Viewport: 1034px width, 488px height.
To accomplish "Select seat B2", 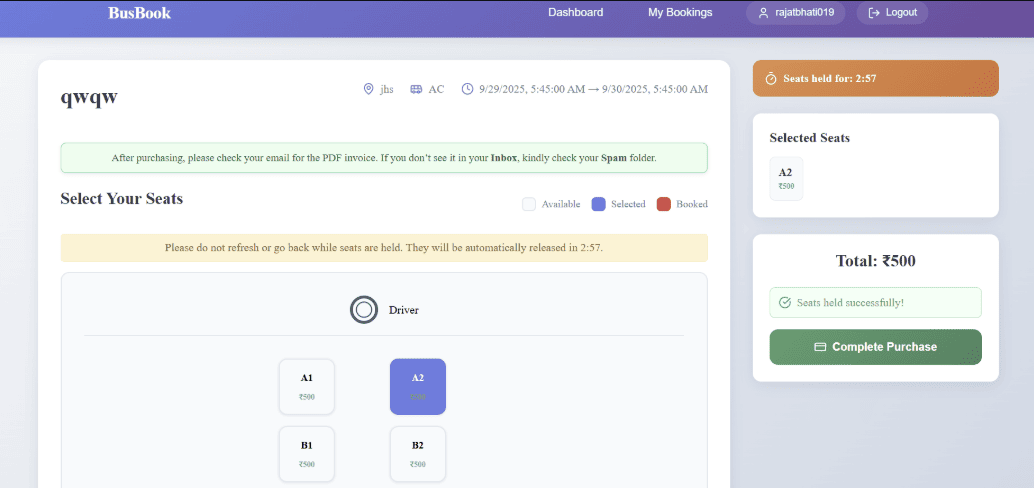I will [418, 453].
